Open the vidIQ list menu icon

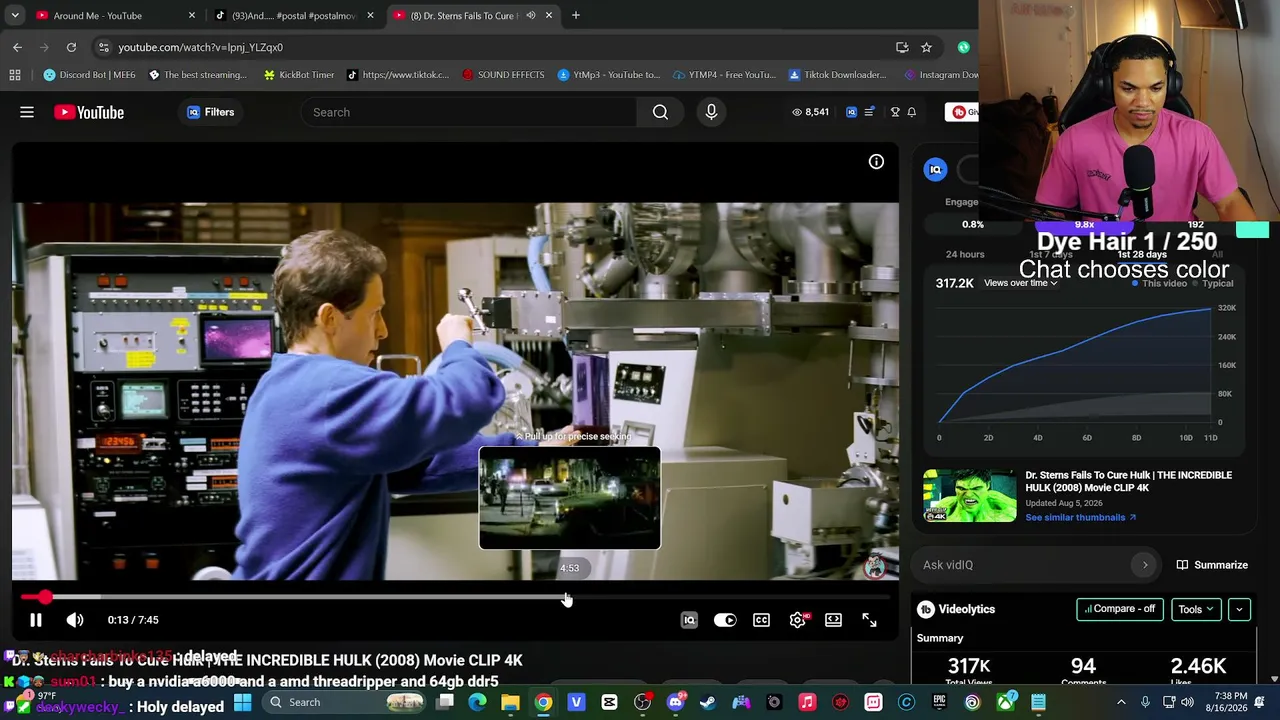[x=869, y=112]
